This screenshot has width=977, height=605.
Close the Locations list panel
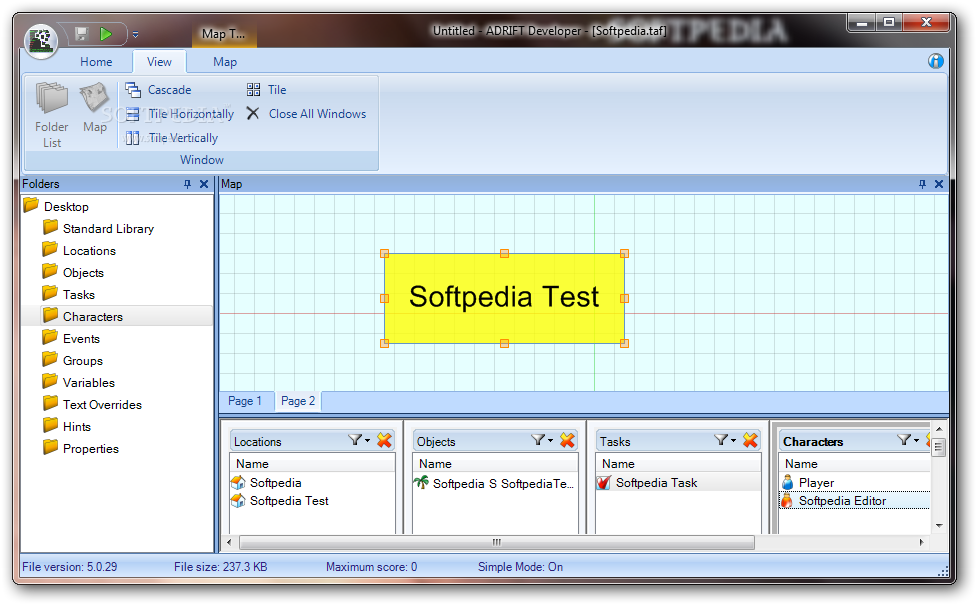pos(384,441)
